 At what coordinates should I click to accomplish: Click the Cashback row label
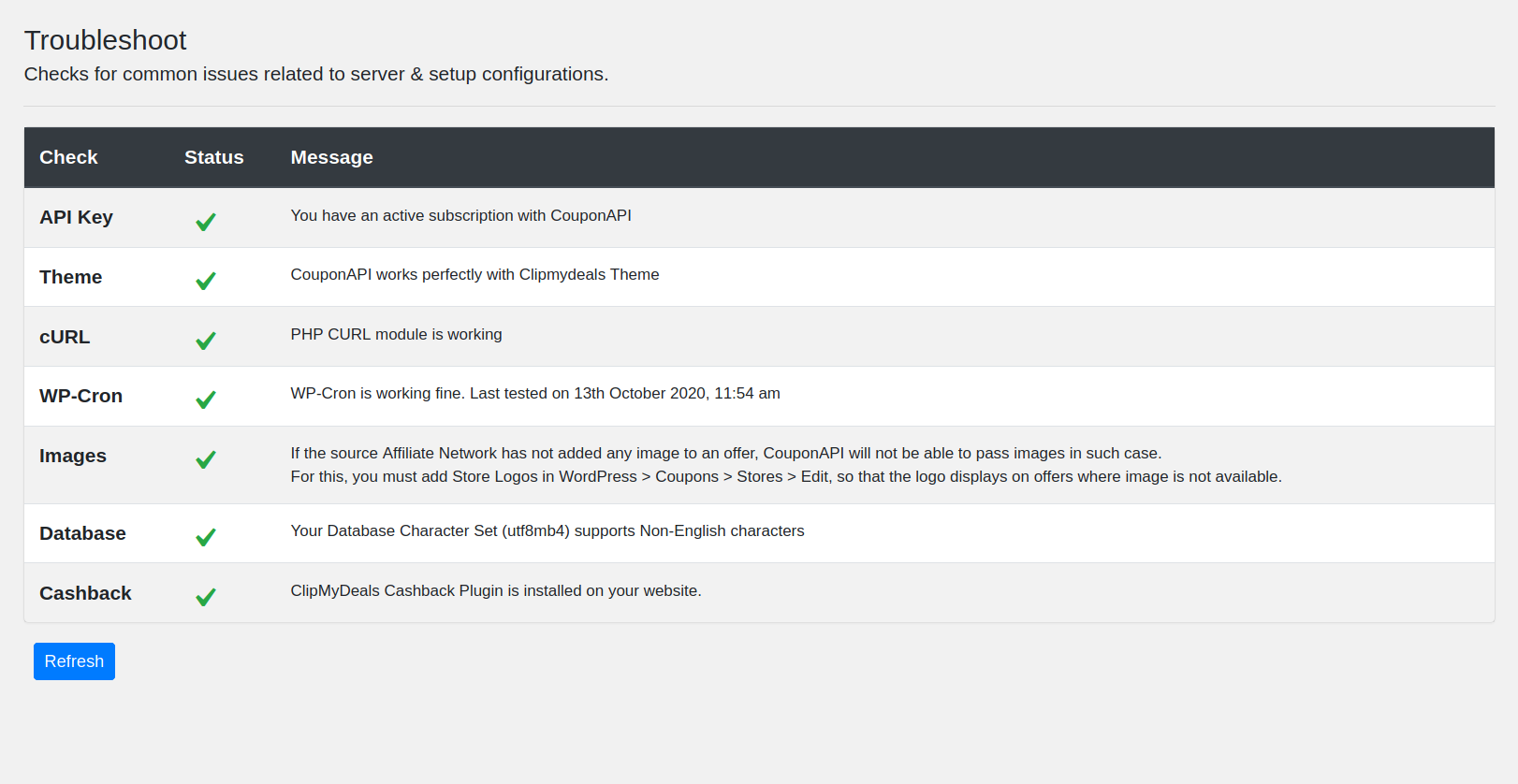point(85,593)
